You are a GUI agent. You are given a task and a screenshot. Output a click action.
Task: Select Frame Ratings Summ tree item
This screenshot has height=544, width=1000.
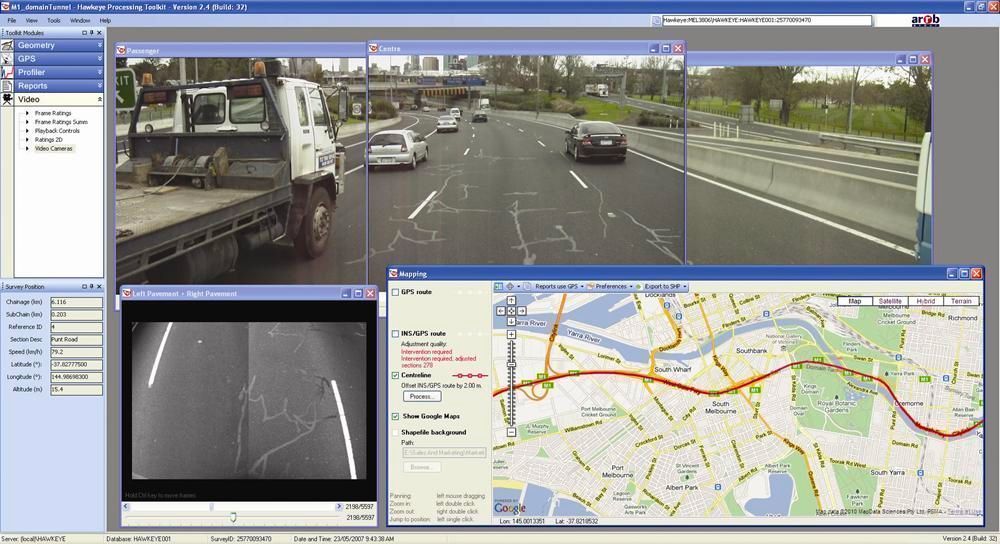click(61, 122)
